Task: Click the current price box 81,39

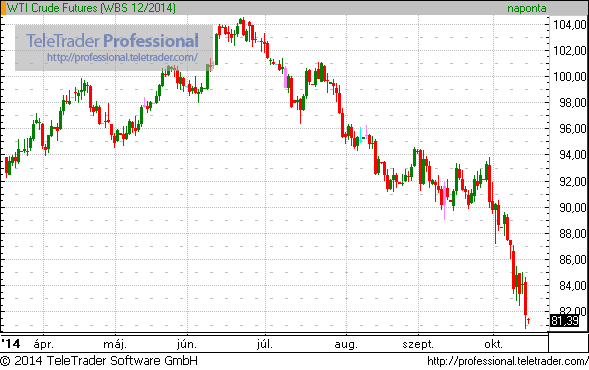Action: coord(565,321)
